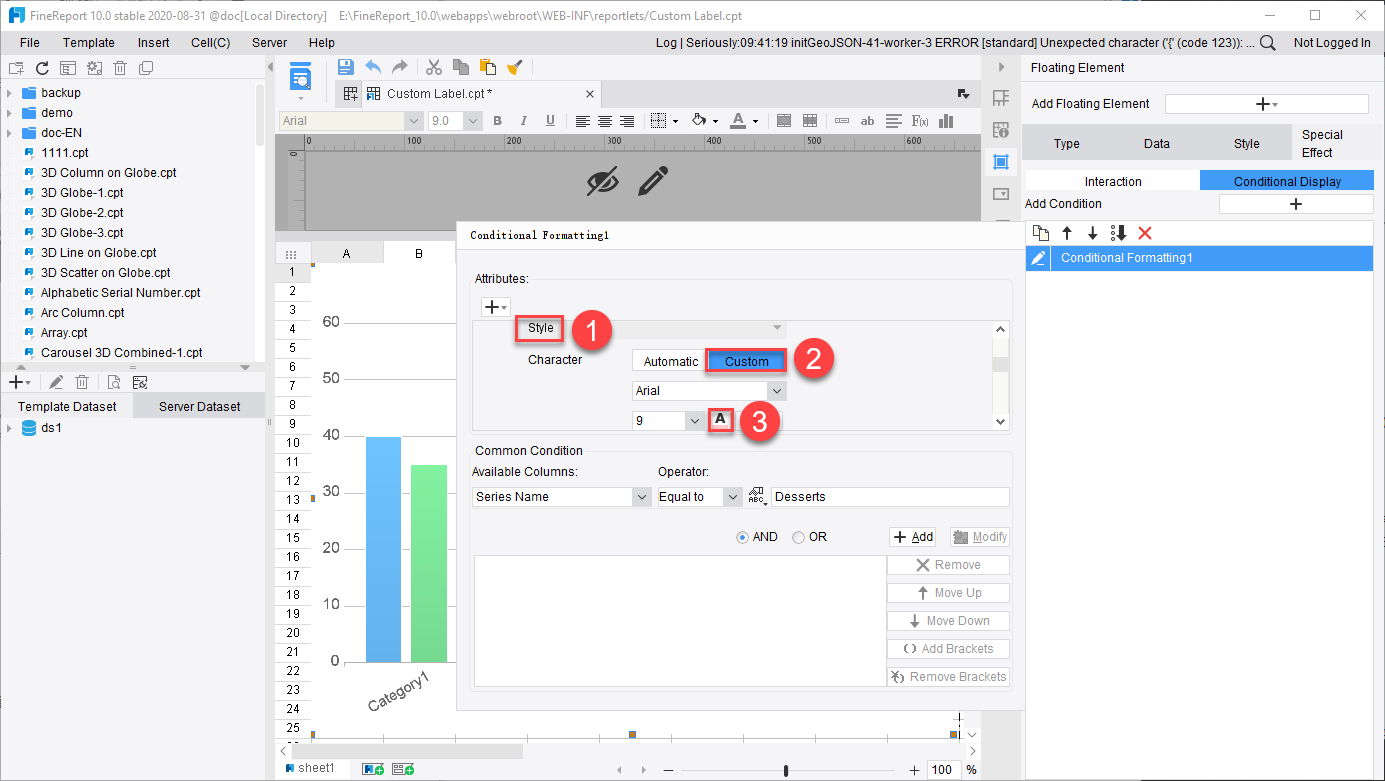
Task: Click the Remove button in the condition list
Action: [x=947, y=564]
